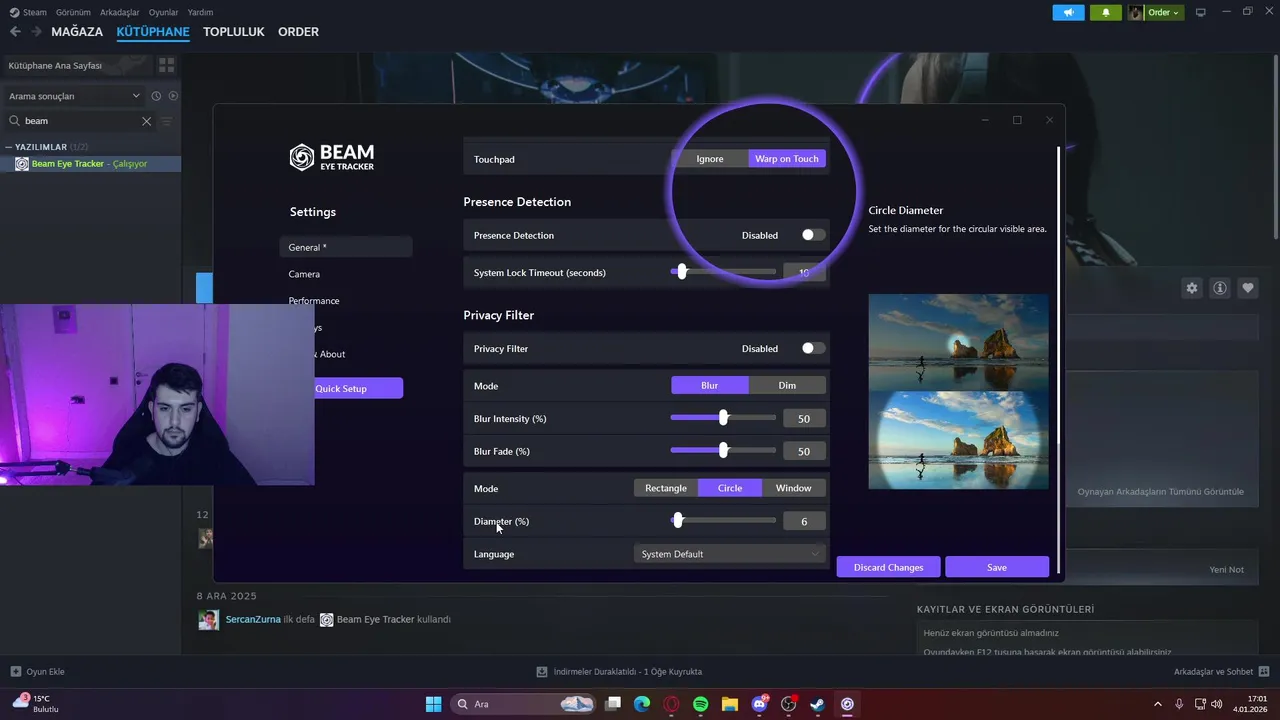This screenshot has width=1280, height=720.
Task: Open the ORDER profile tab
Action: point(298,32)
